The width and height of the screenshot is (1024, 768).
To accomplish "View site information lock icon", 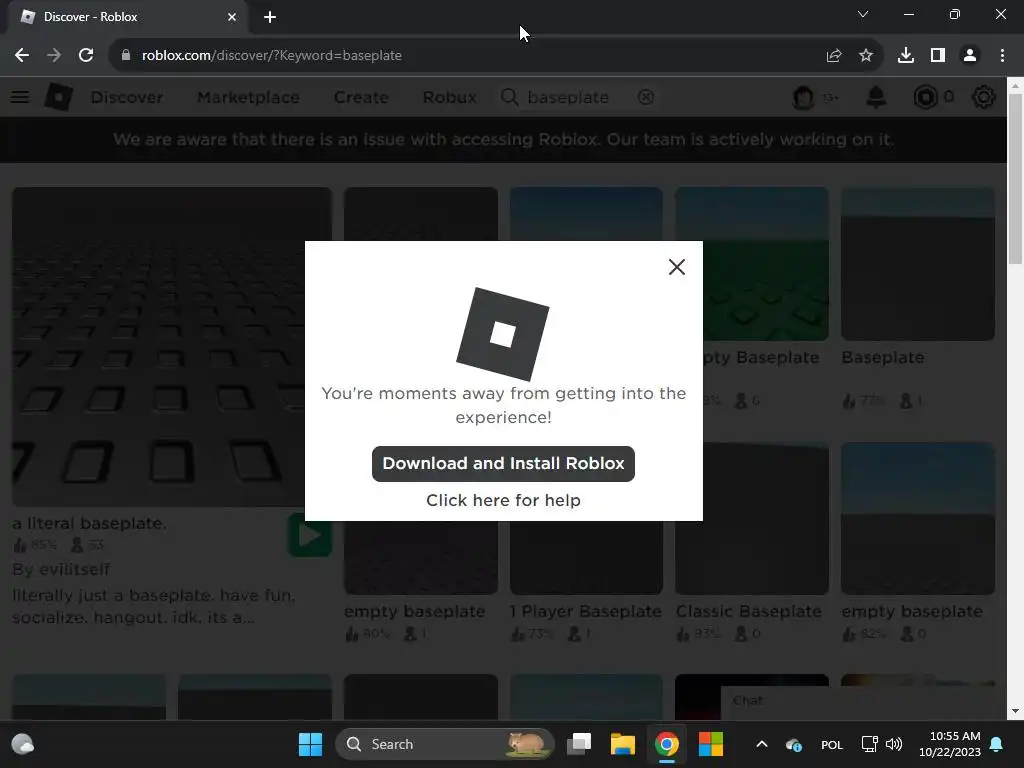I will pyautogui.click(x=126, y=56).
